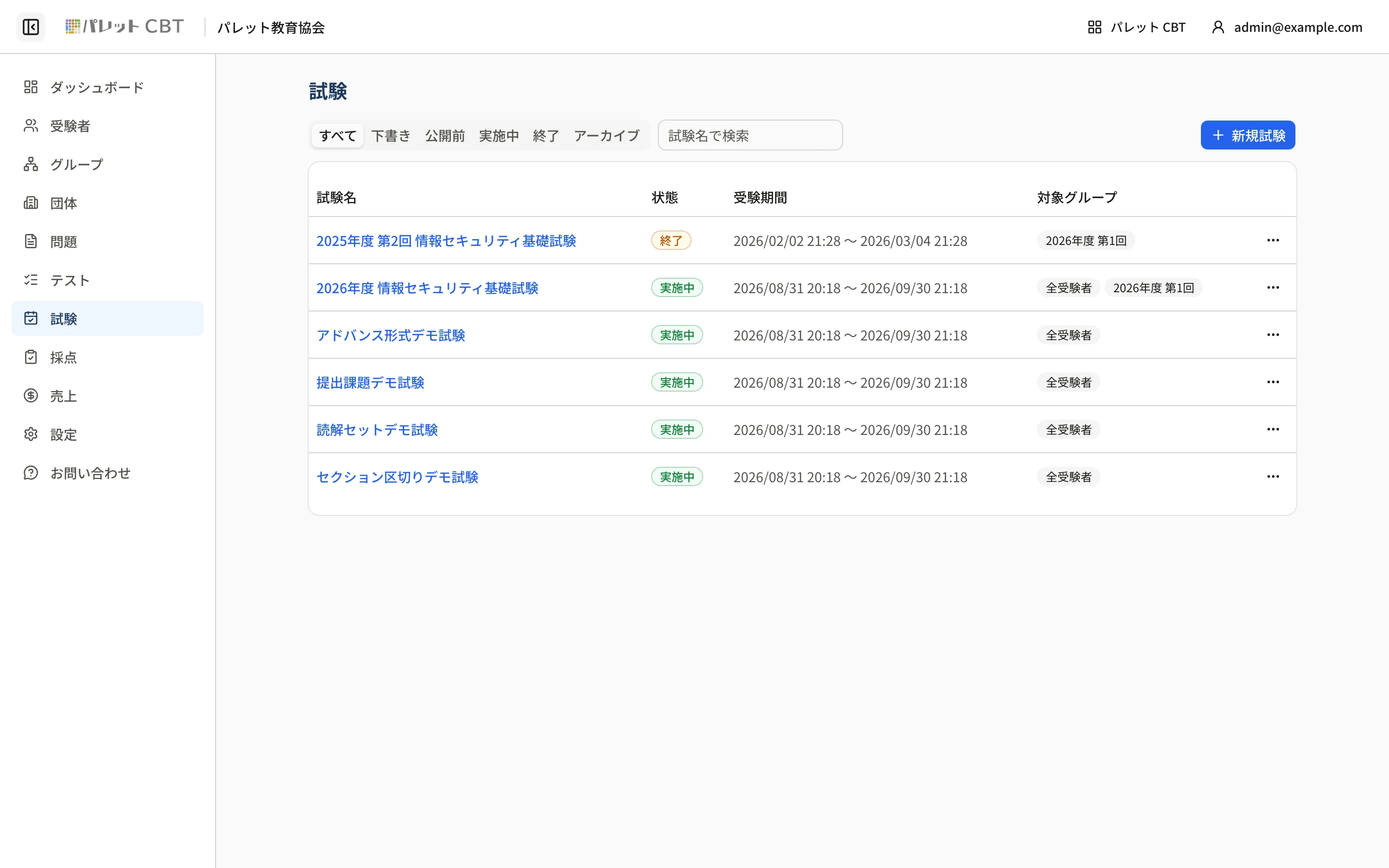1389x868 pixels.
Task: Open テスト checklist icon in sidebar
Action: (x=31, y=280)
